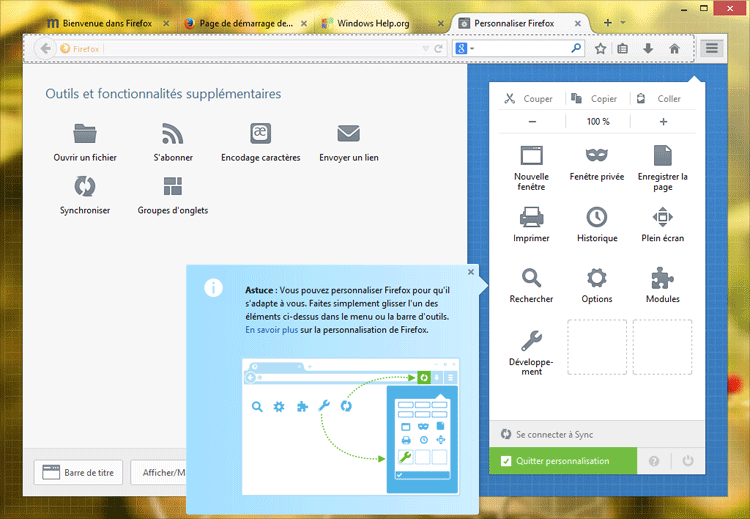Open the Options gear icon

click(596, 278)
